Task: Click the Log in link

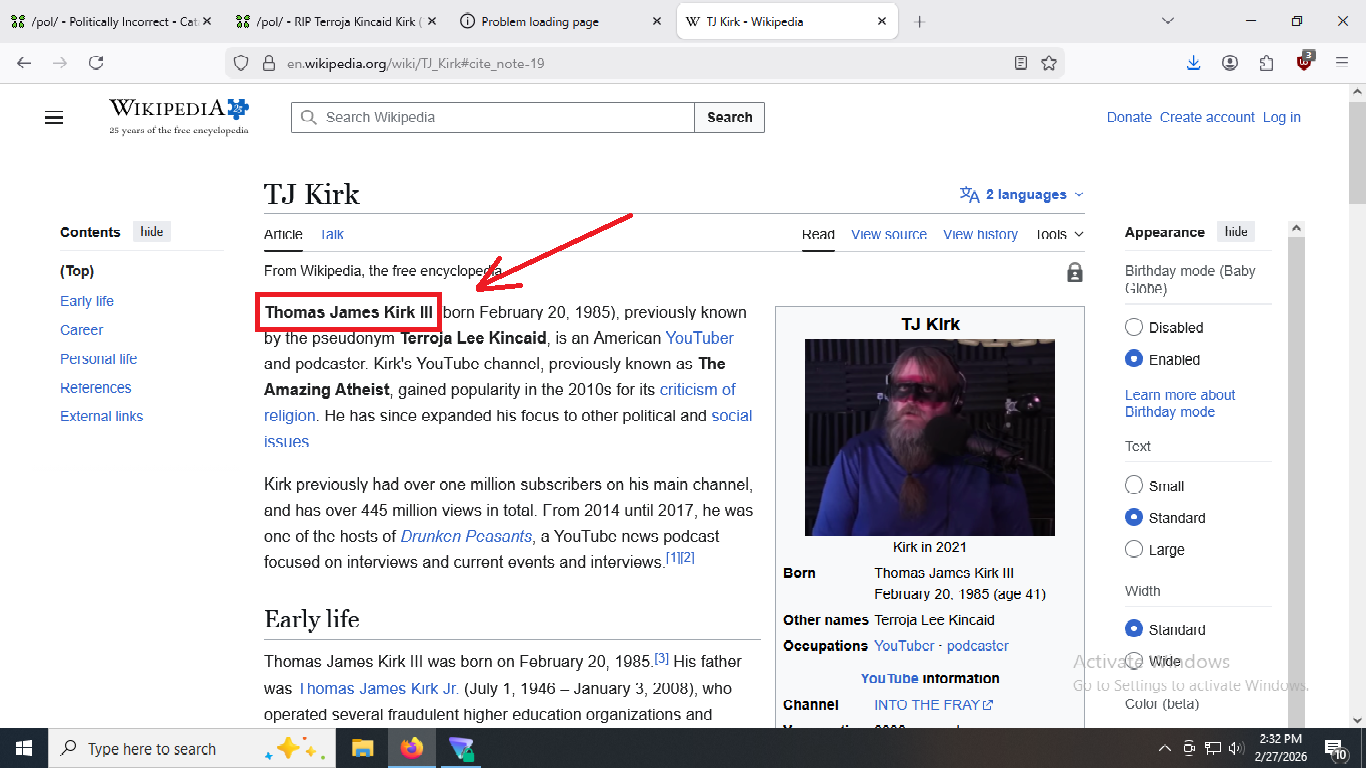Action: pos(1282,117)
